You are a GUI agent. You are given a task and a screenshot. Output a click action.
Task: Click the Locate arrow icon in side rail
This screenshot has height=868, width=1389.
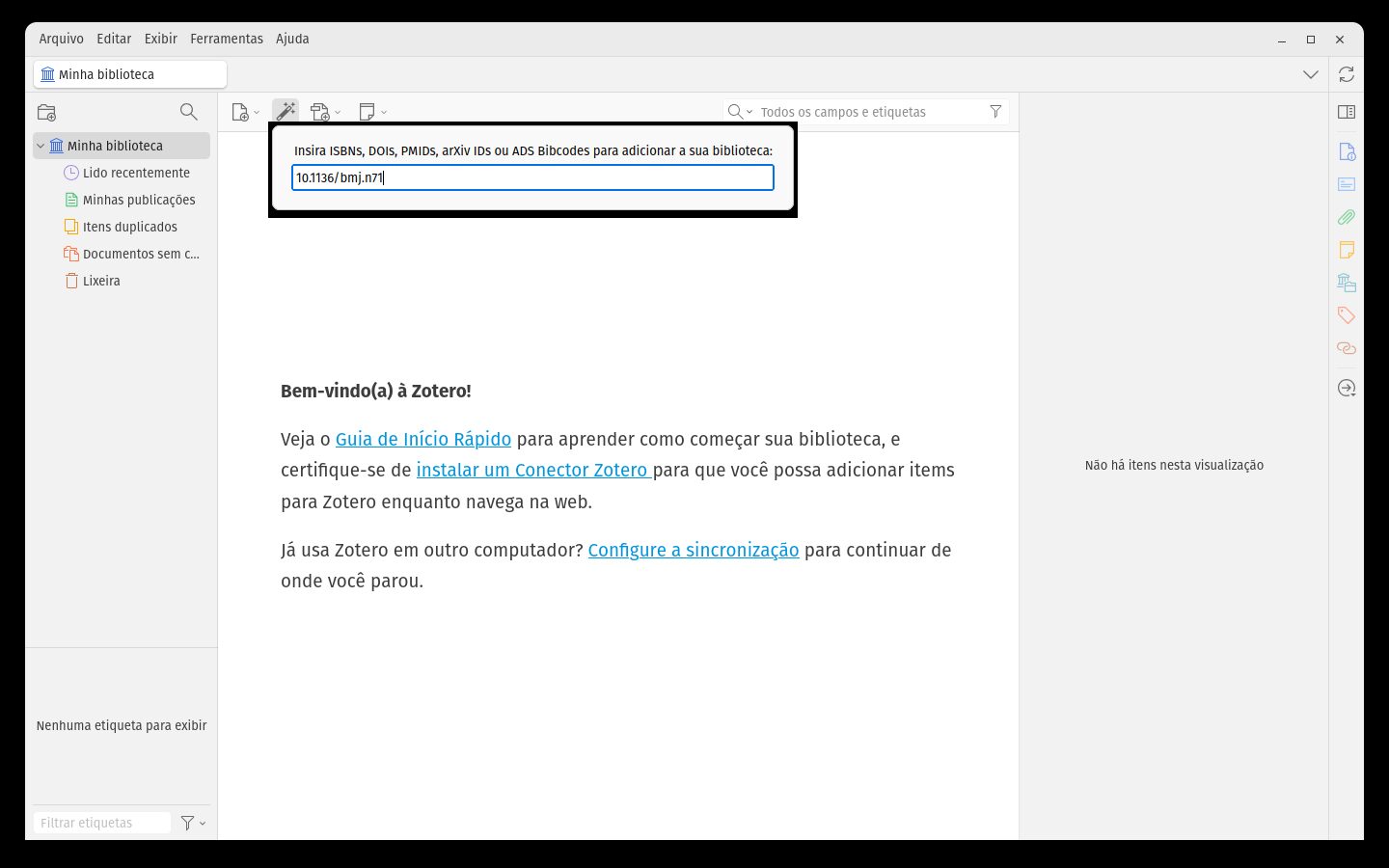coord(1347,389)
